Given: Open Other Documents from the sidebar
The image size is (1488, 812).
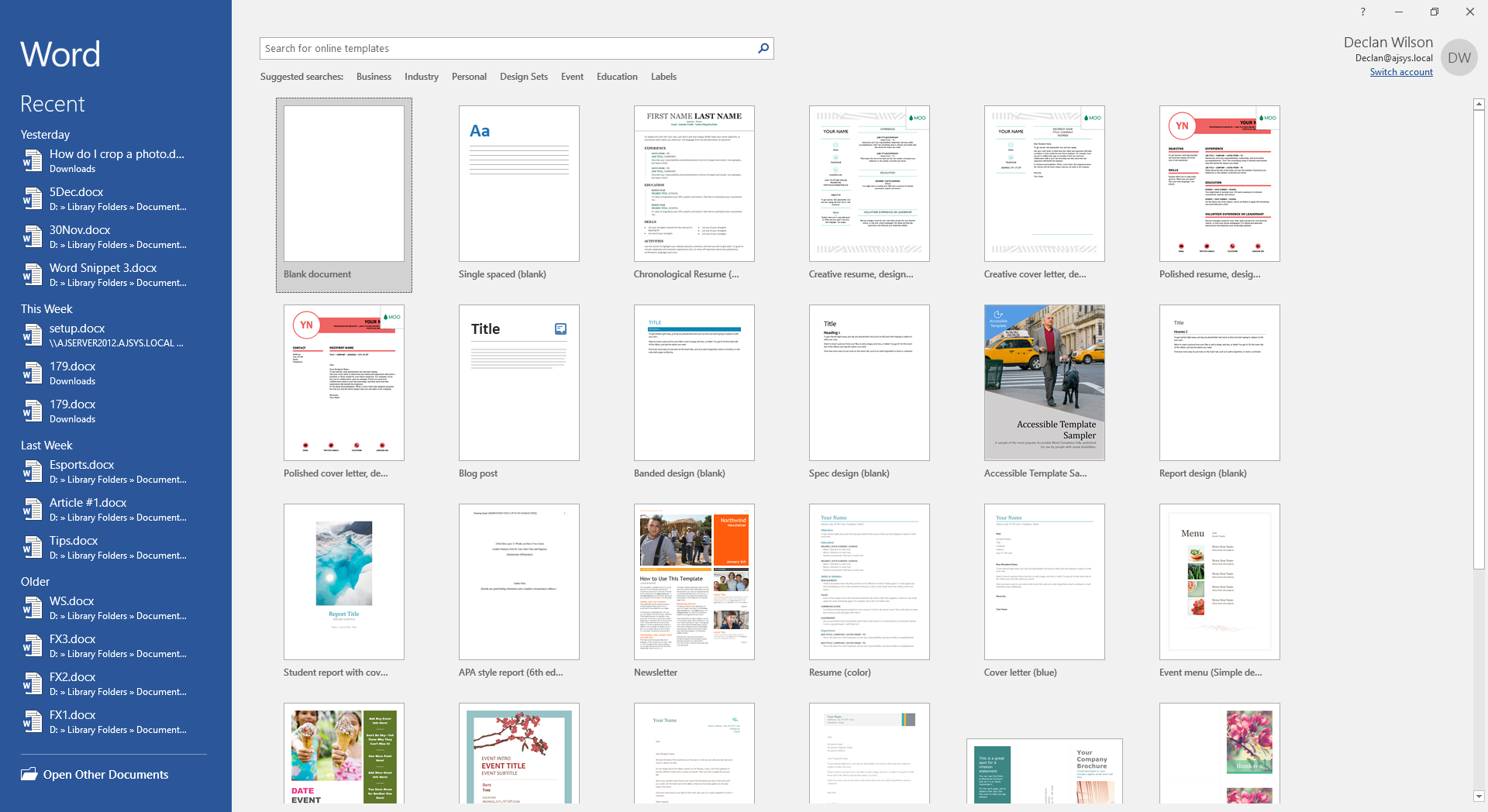Looking at the screenshot, I should 105,775.
